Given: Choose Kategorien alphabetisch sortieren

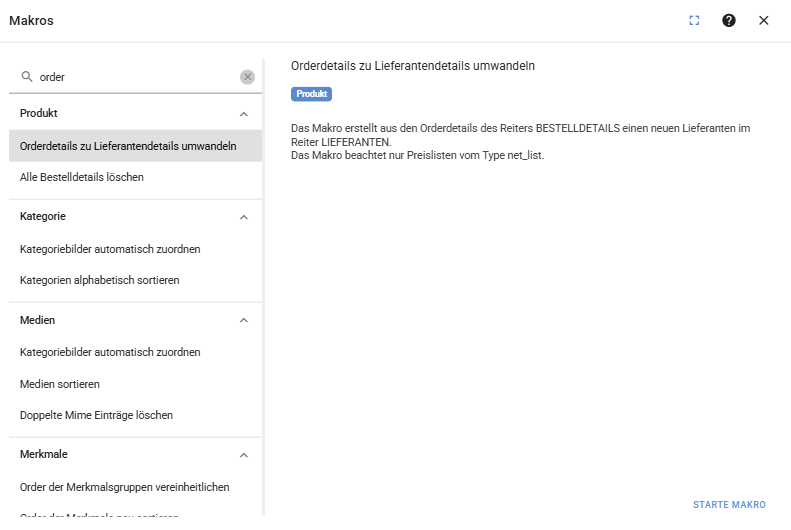Looking at the screenshot, I should (100, 280).
